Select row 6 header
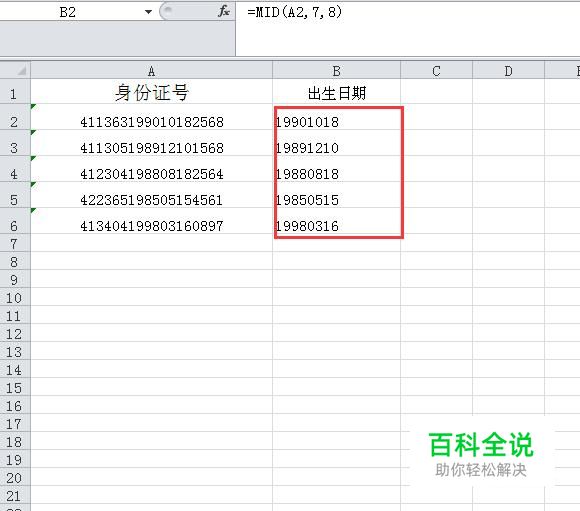This screenshot has width=580, height=511. [15, 221]
